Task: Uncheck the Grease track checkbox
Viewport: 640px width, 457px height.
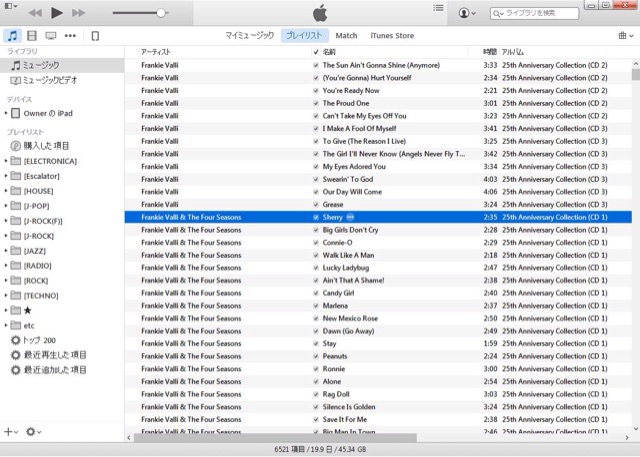Action: [x=316, y=204]
